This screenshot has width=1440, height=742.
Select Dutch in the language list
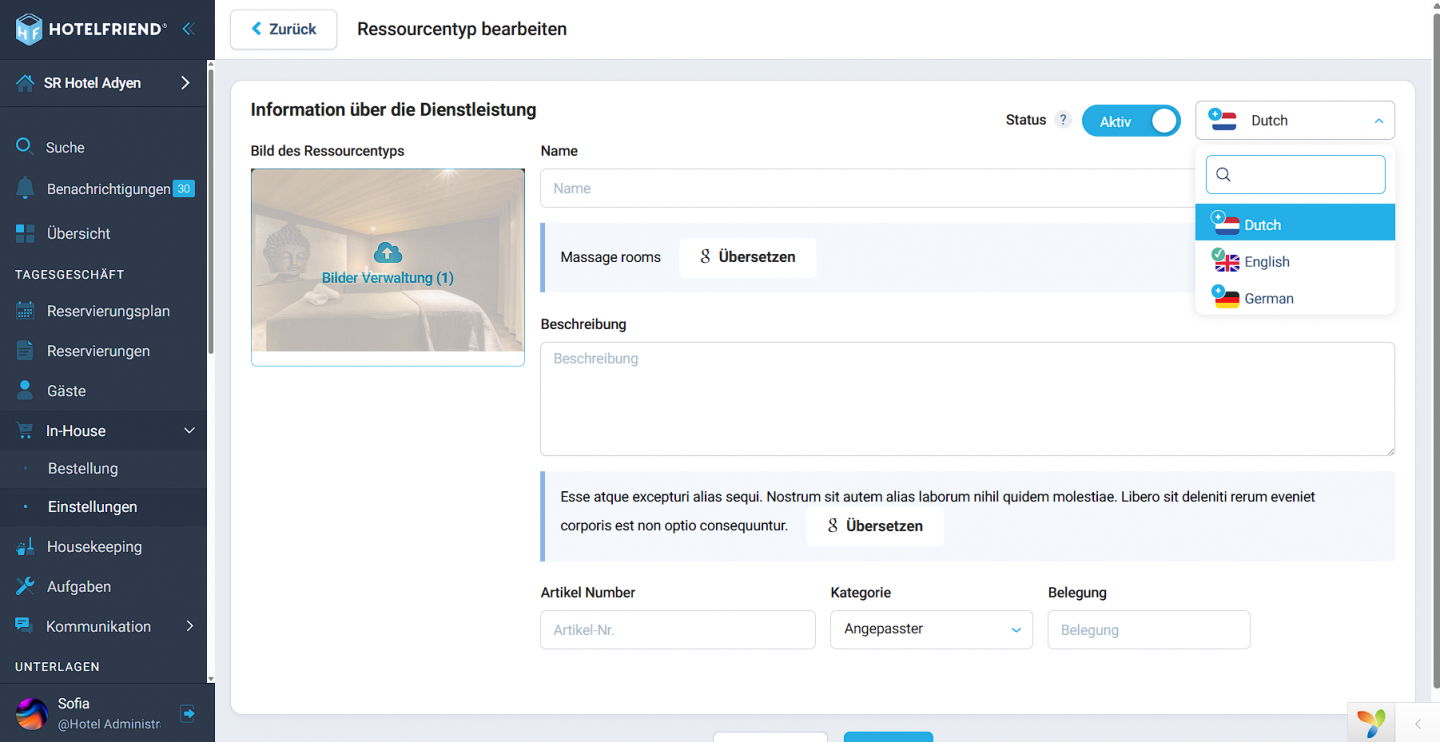[1295, 223]
